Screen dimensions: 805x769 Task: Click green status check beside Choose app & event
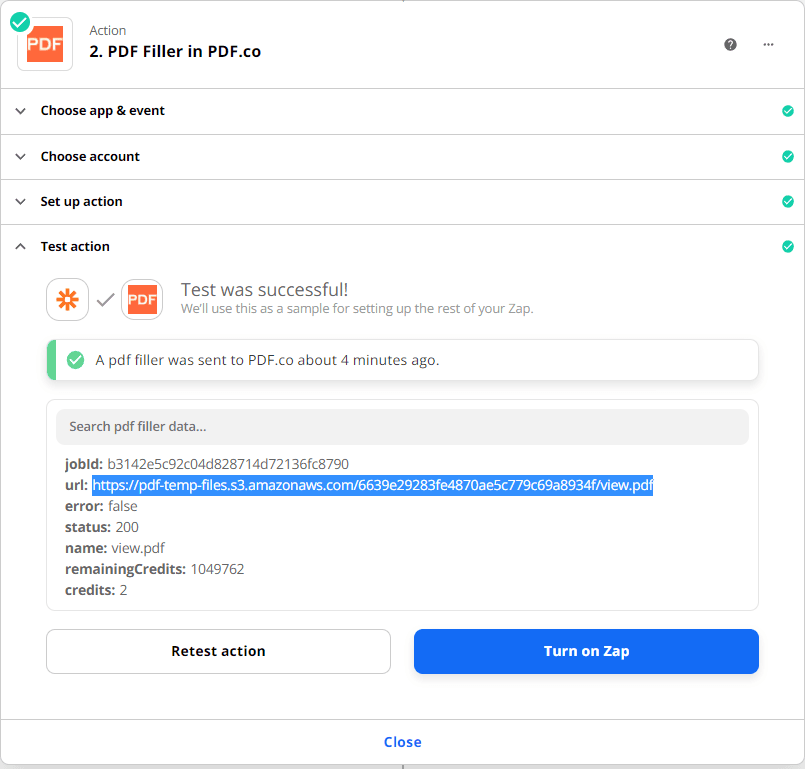pyautogui.click(x=787, y=111)
